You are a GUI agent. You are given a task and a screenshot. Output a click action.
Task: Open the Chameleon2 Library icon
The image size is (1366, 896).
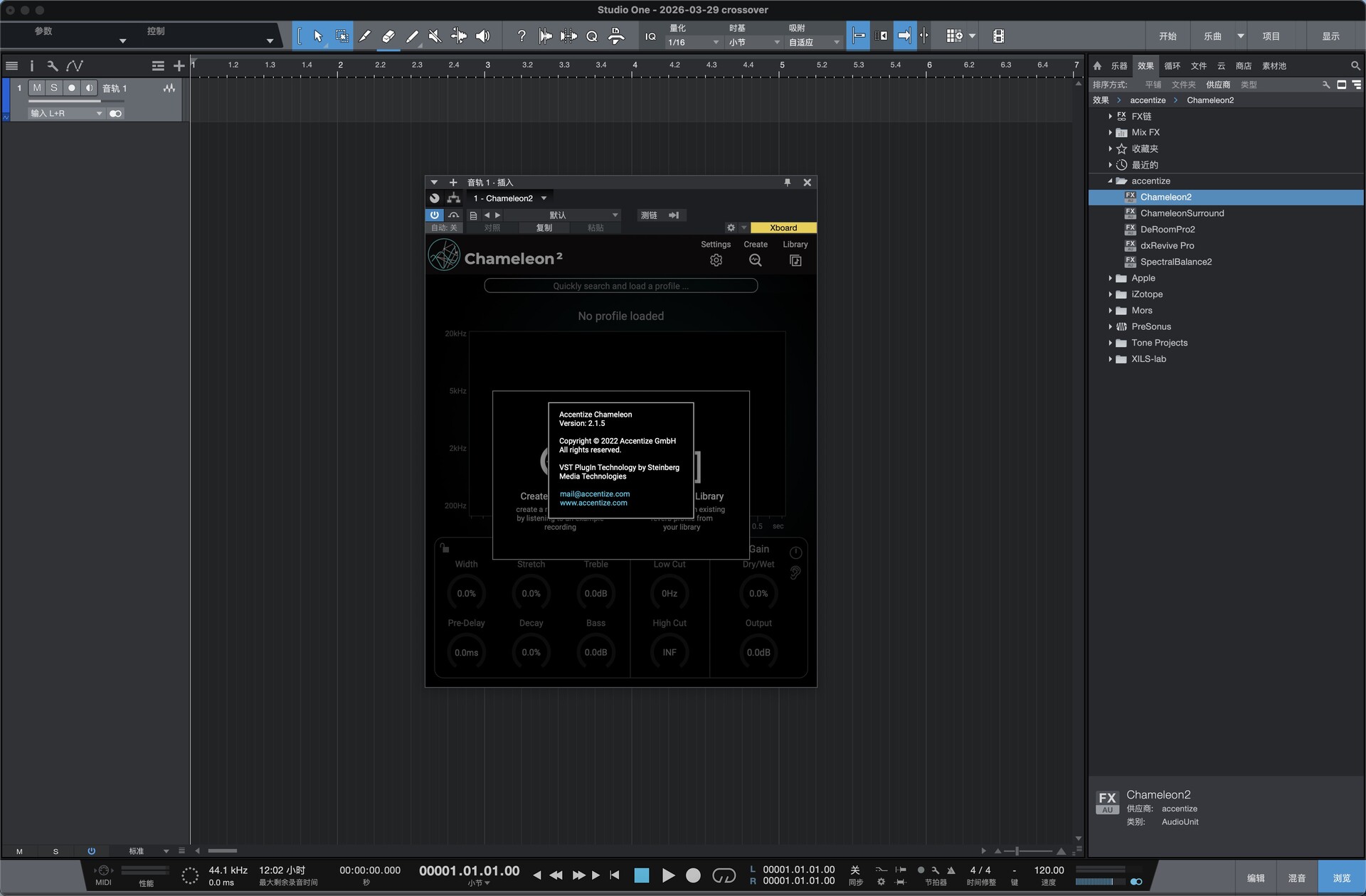795,260
